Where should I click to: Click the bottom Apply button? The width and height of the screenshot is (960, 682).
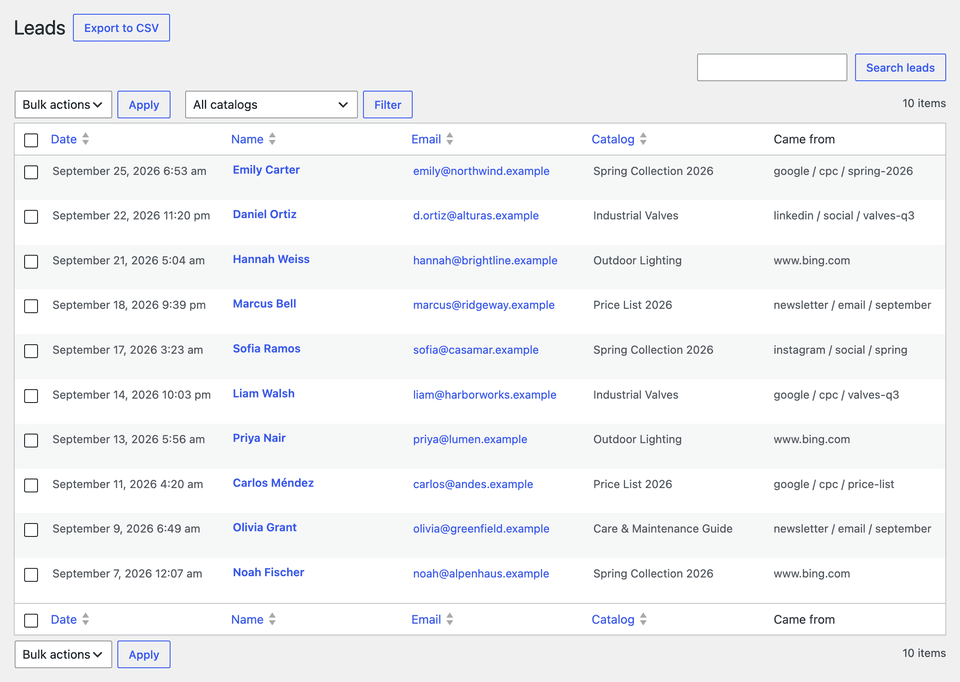pyautogui.click(x=144, y=654)
